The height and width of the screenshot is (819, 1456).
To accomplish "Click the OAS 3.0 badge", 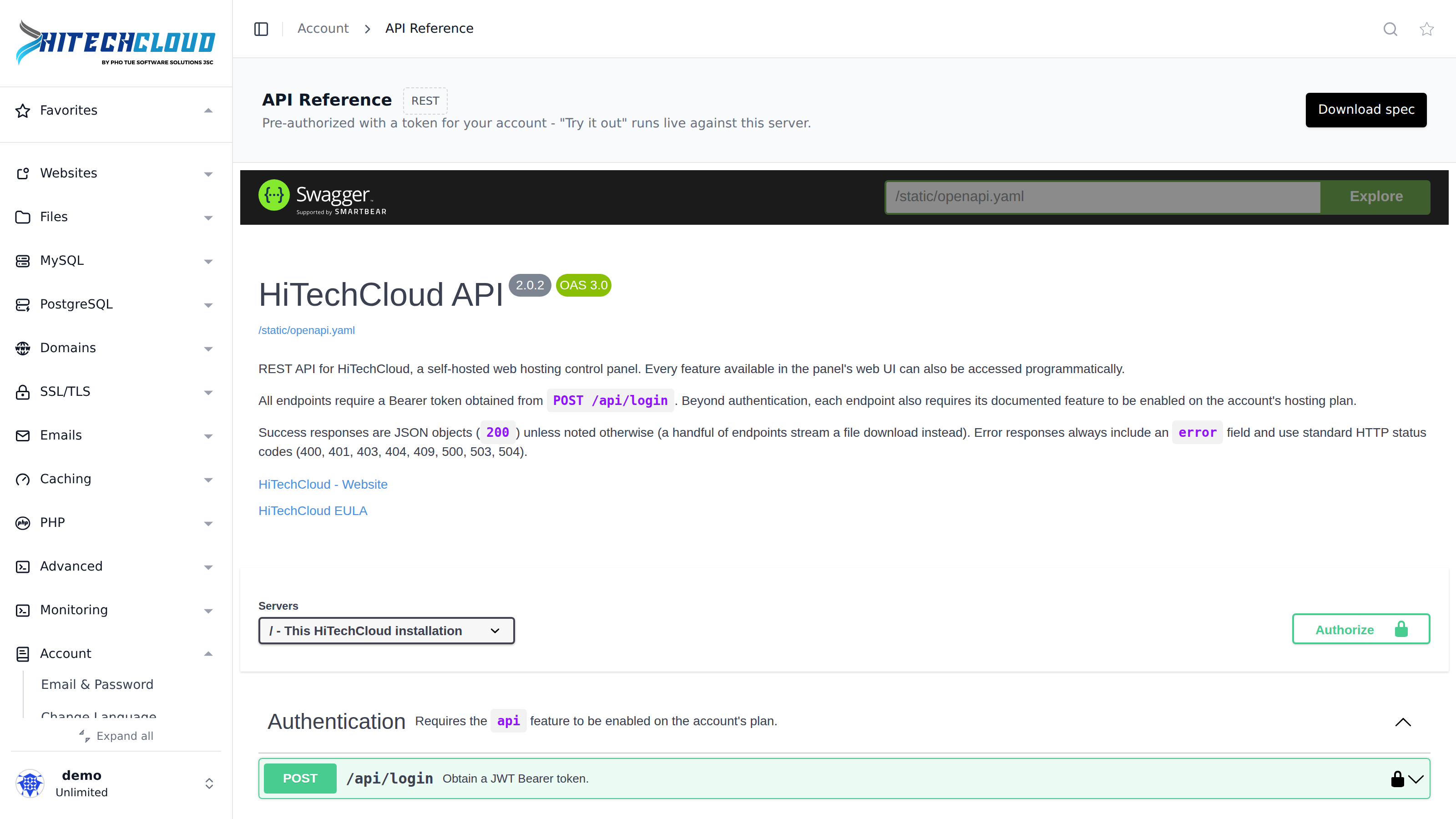I will pos(583,285).
